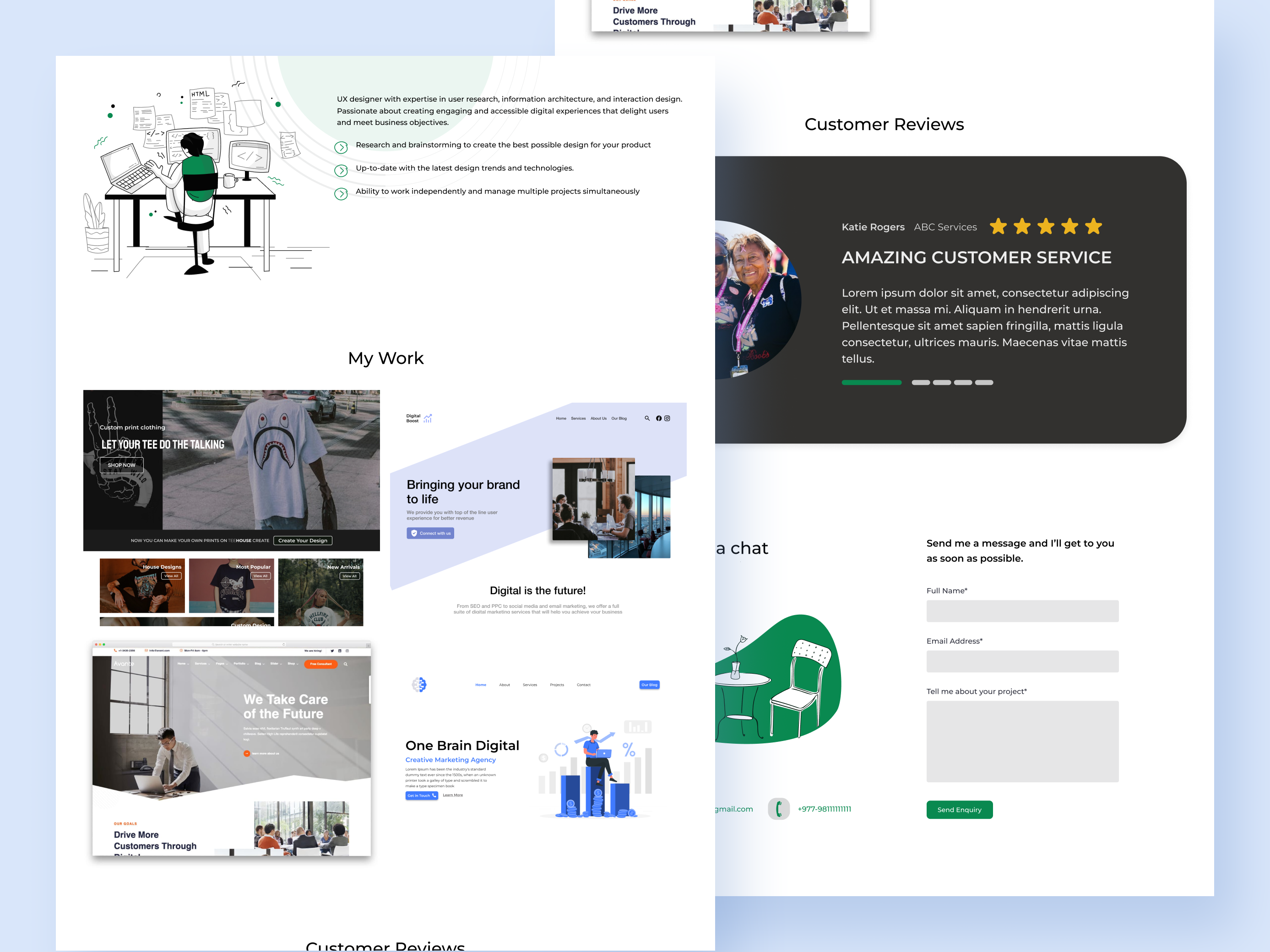
Task: Click the Create Your Design button
Action: (303, 540)
